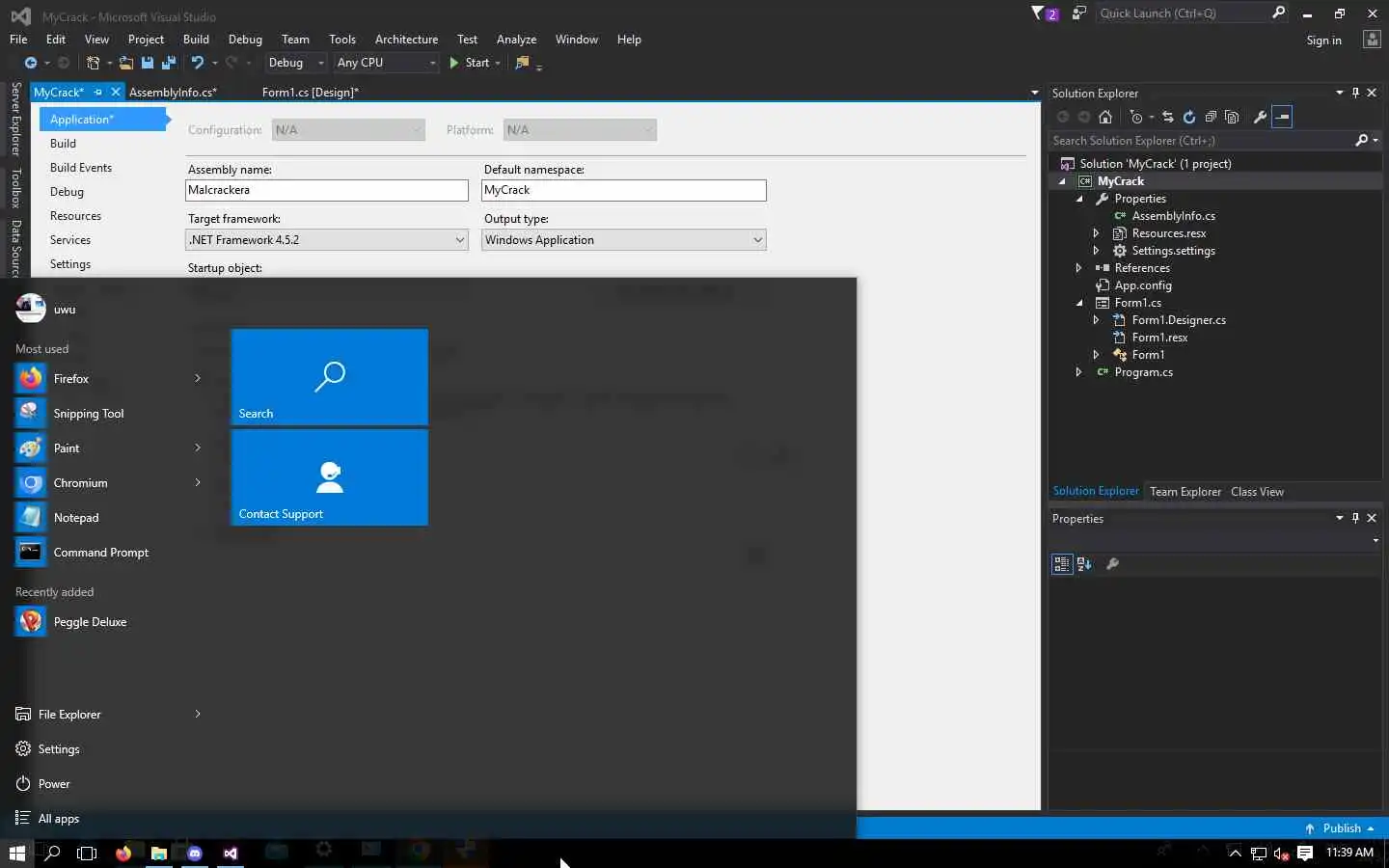Image resolution: width=1389 pixels, height=868 pixels.
Task: Click Sync with Active Document icon
Action: coord(1168,117)
